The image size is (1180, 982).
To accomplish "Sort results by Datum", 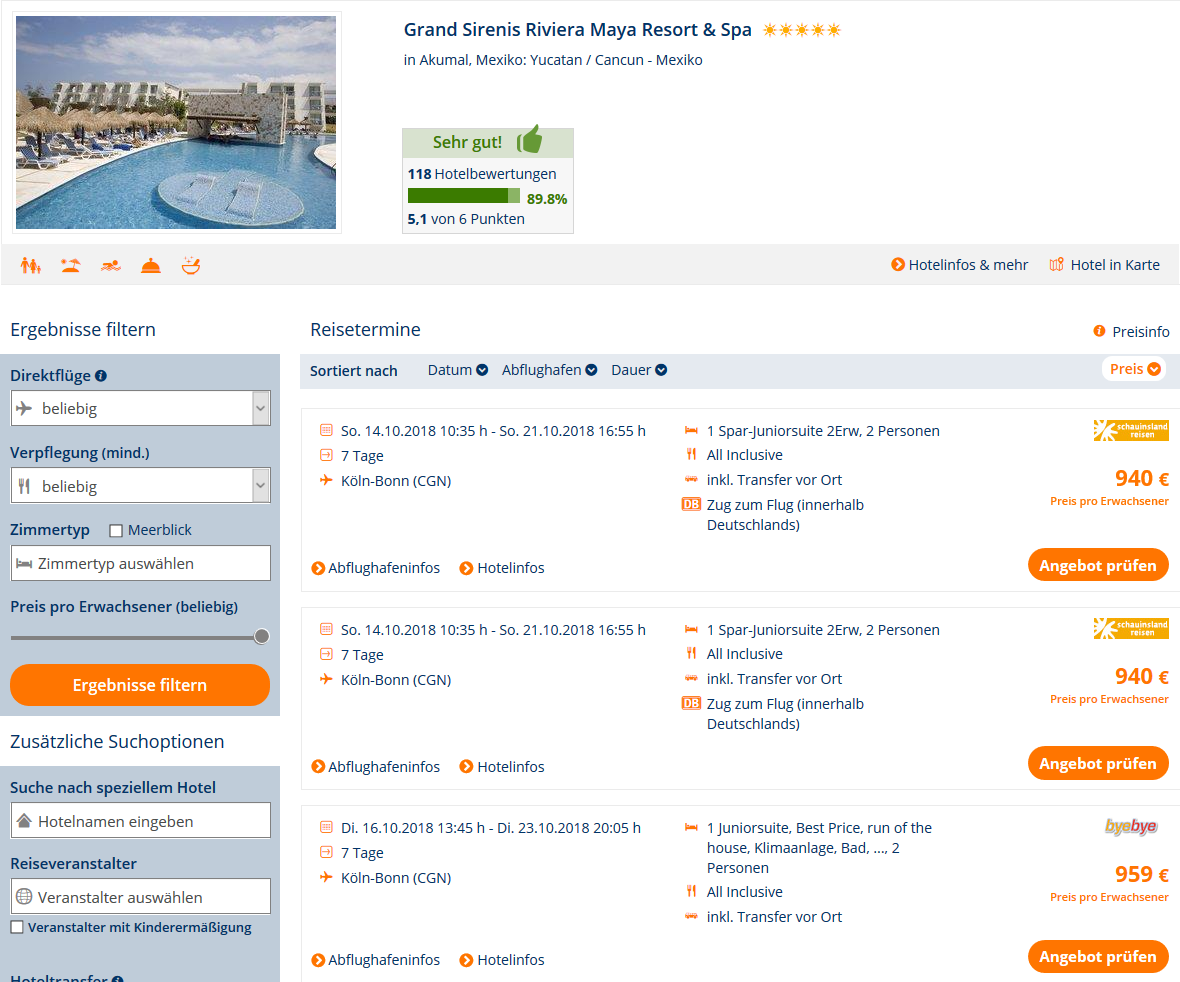I will pyautogui.click(x=458, y=370).
